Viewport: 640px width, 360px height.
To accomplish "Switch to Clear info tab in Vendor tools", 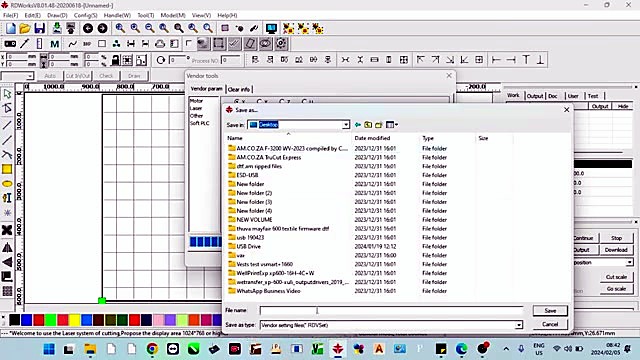I will [x=239, y=89].
